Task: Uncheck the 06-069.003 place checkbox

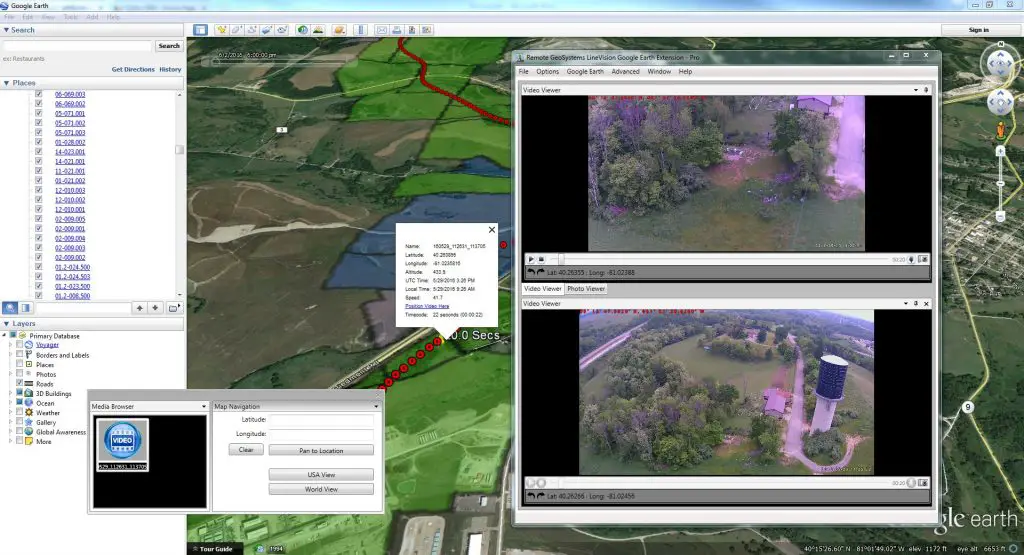Action: click(x=39, y=94)
